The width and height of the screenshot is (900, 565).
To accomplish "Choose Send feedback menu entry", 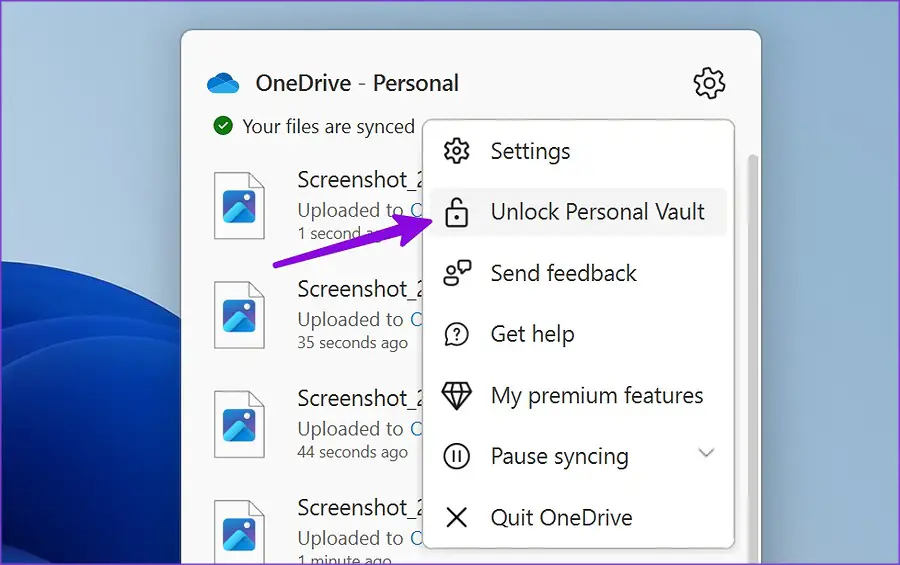I will pos(563,273).
